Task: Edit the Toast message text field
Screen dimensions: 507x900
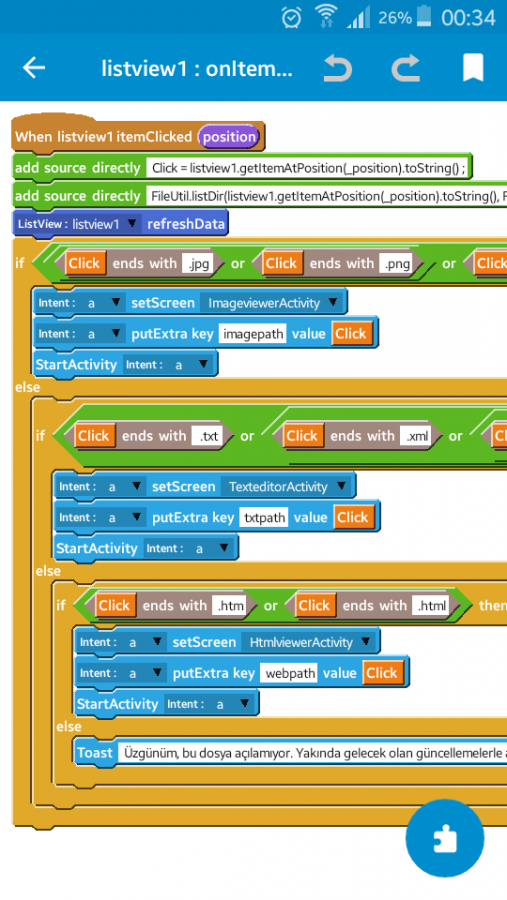Action: 312,753
